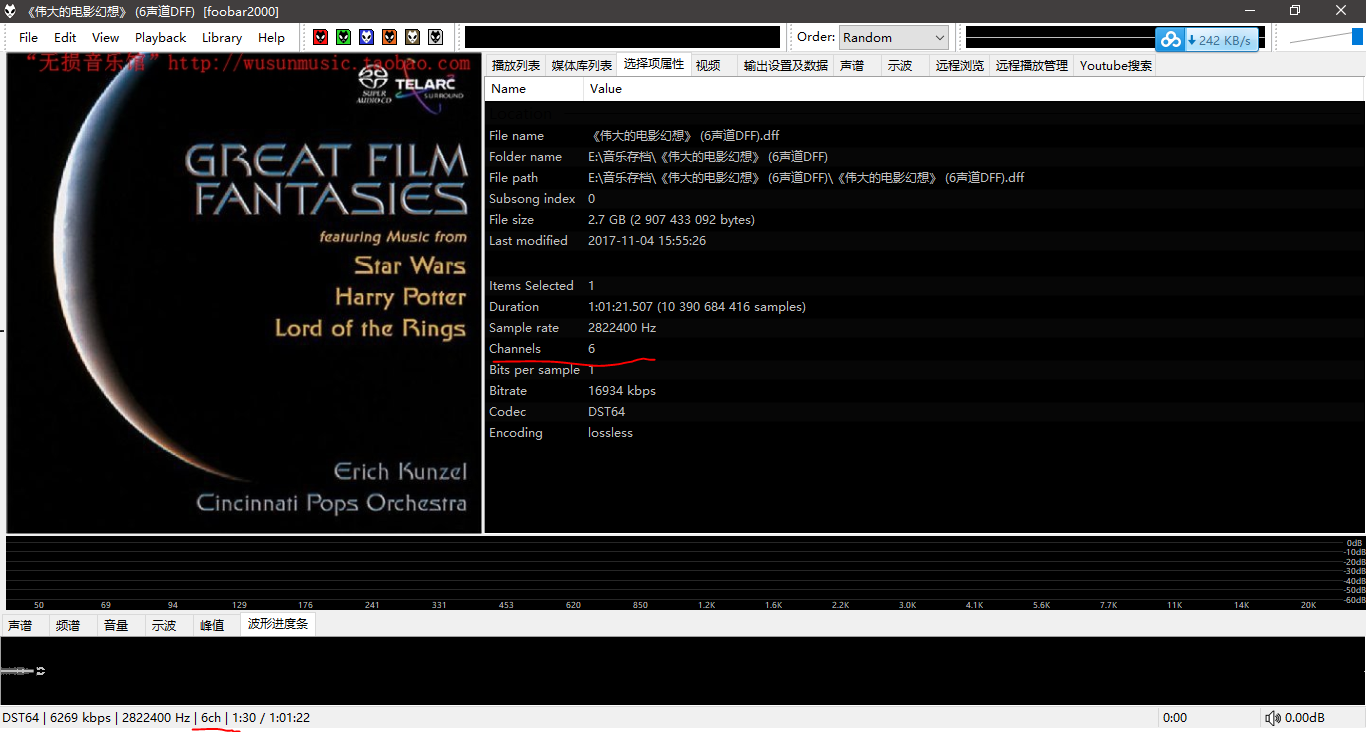The width and height of the screenshot is (1366, 732).
Task: Click the green alien toolbar icon
Action: coord(343,37)
